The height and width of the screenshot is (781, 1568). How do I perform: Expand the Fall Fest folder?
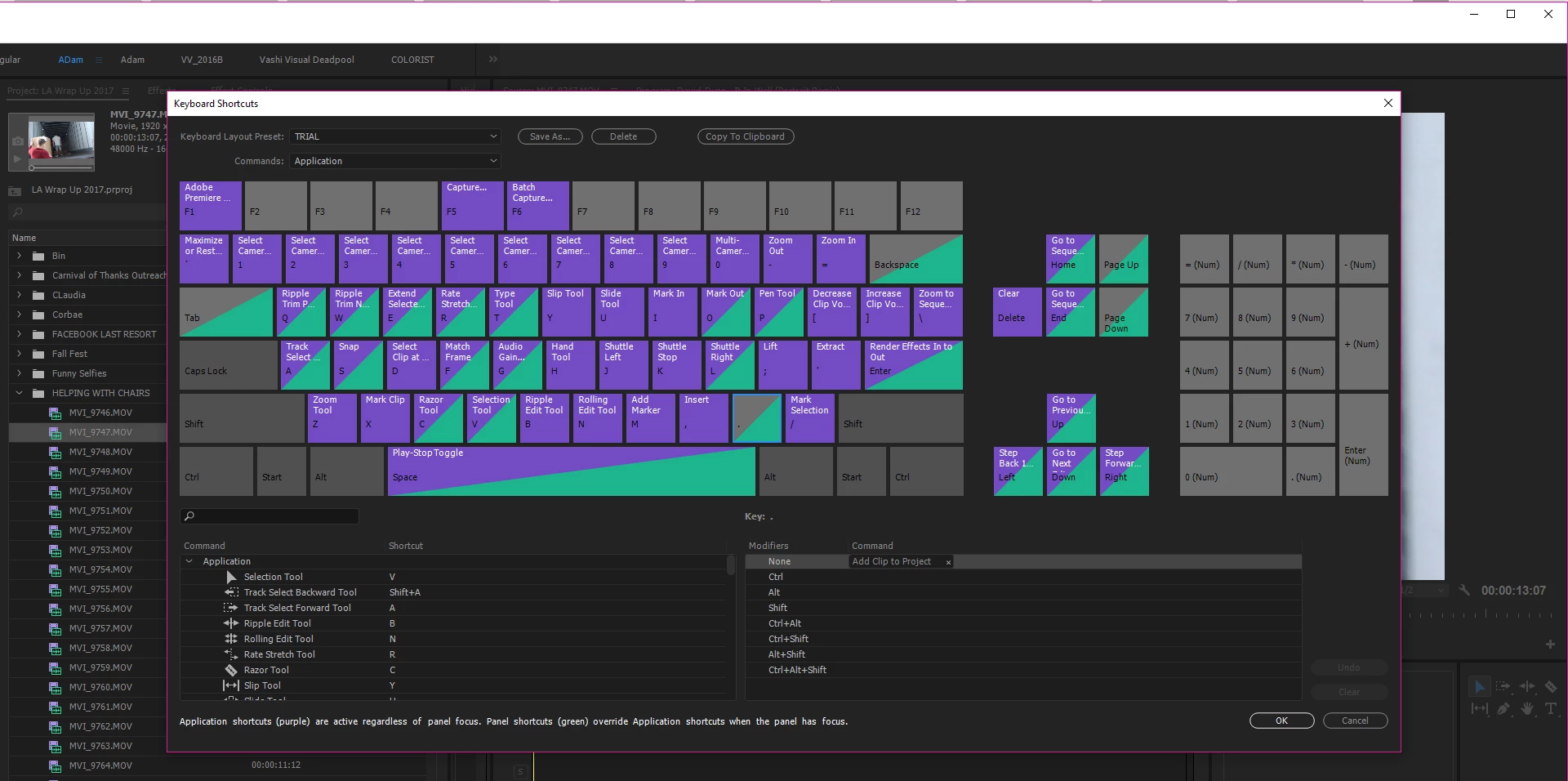point(19,354)
